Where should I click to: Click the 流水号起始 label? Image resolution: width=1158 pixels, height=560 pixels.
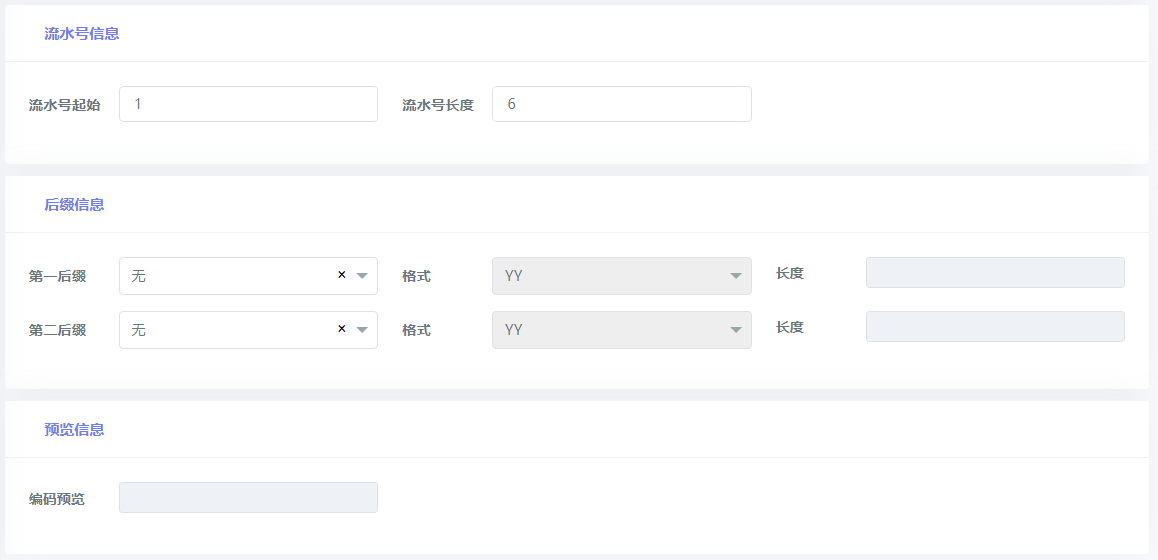pos(65,105)
